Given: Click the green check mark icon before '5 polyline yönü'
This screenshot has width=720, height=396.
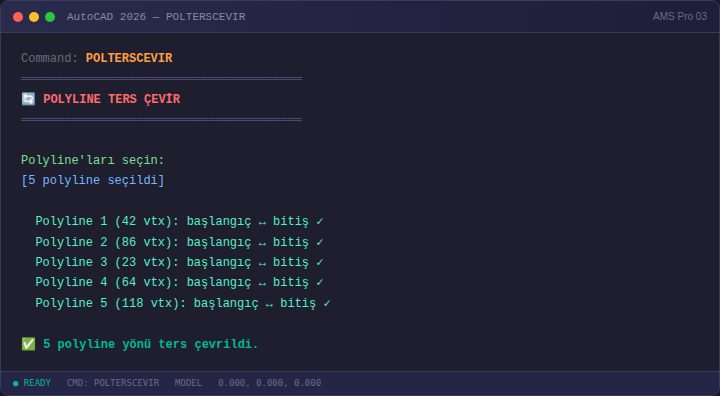Looking at the screenshot, I should coord(28,344).
